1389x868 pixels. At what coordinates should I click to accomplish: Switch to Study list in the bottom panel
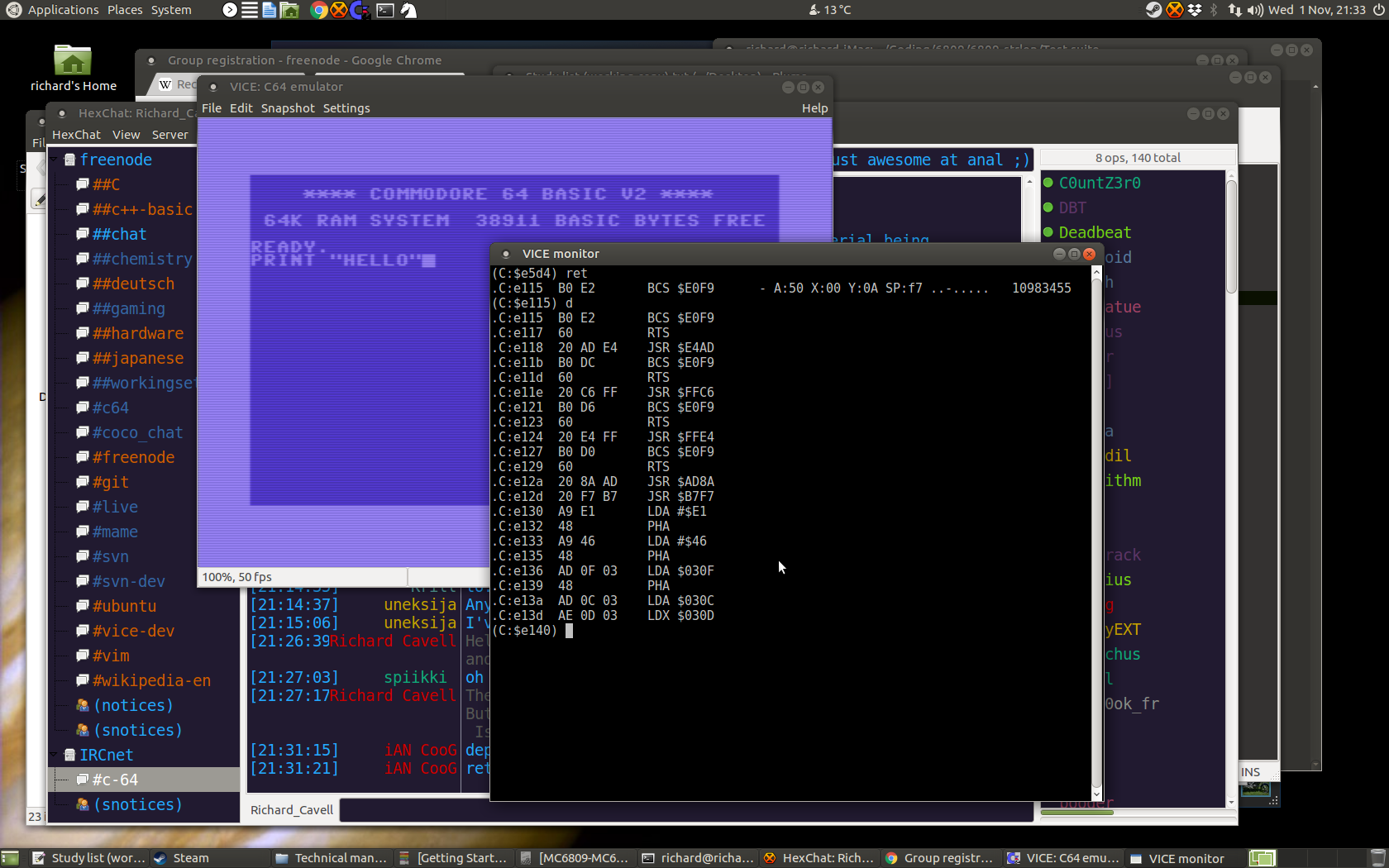(89, 858)
